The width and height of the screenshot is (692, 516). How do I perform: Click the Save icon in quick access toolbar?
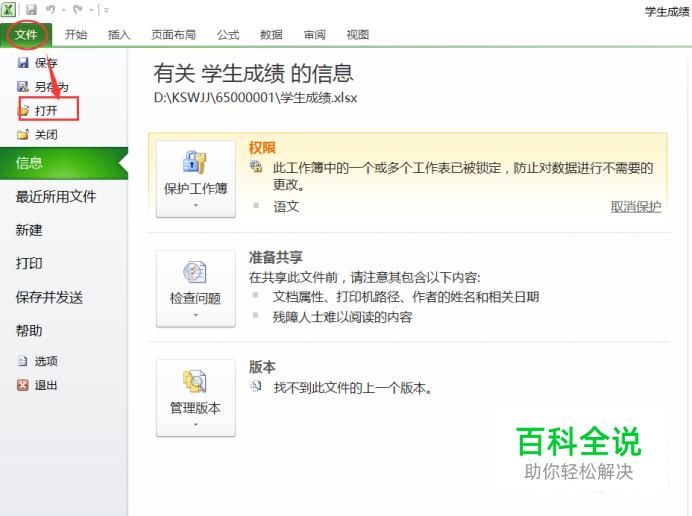[31, 9]
